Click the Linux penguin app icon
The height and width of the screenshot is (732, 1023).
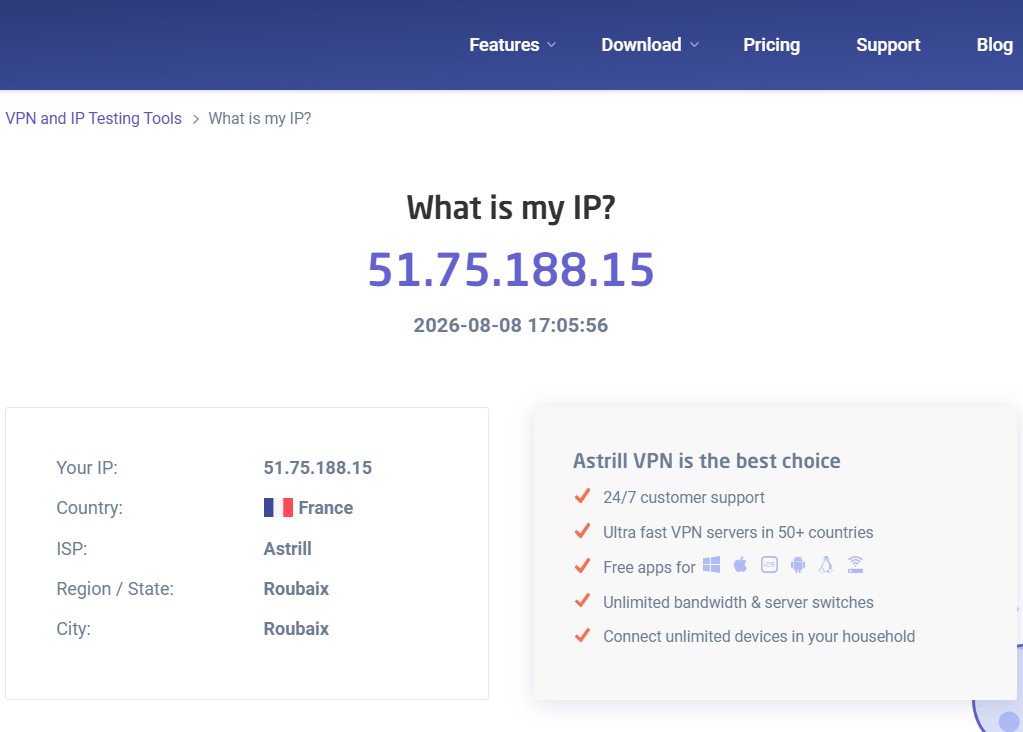[x=826, y=565]
